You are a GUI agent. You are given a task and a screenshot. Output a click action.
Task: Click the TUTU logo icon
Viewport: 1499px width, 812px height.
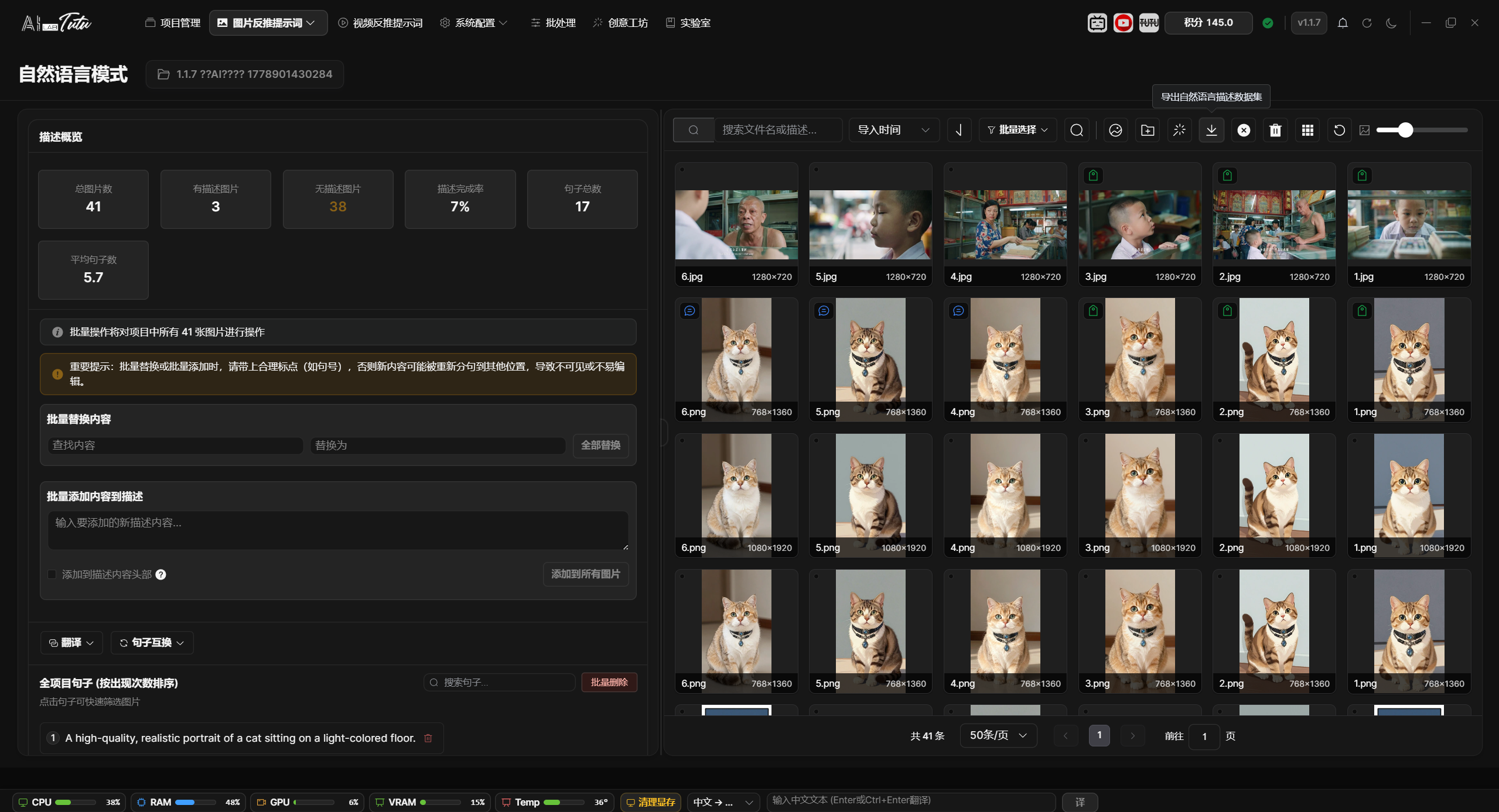point(1148,23)
